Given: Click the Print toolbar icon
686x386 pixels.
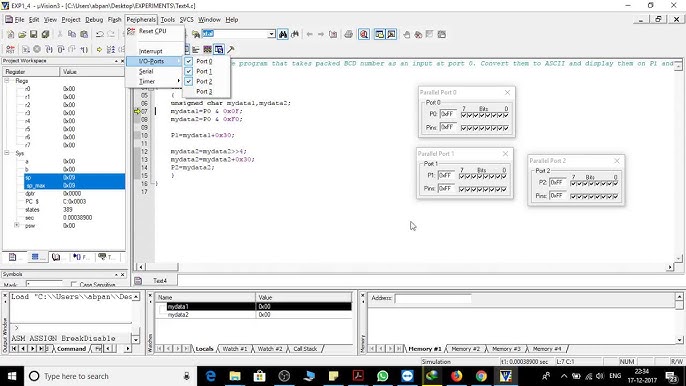Looking at the screenshot, I should 348,34.
